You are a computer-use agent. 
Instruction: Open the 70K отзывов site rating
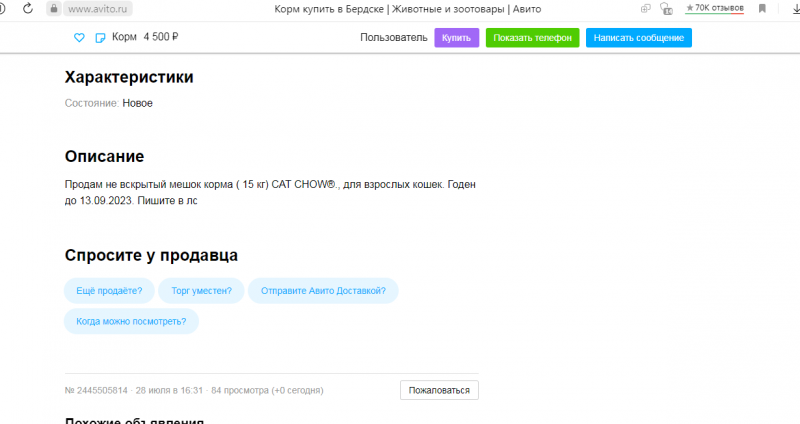714,9
